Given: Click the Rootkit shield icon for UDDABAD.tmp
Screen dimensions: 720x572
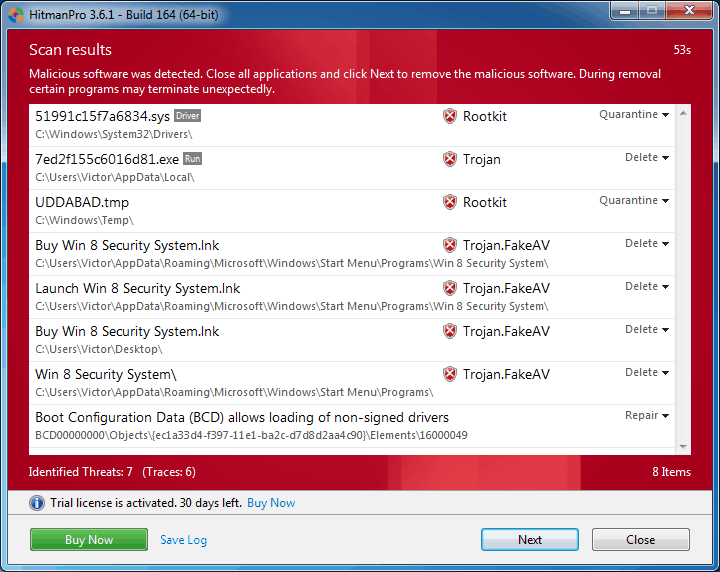Looking at the screenshot, I should click(450, 202).
